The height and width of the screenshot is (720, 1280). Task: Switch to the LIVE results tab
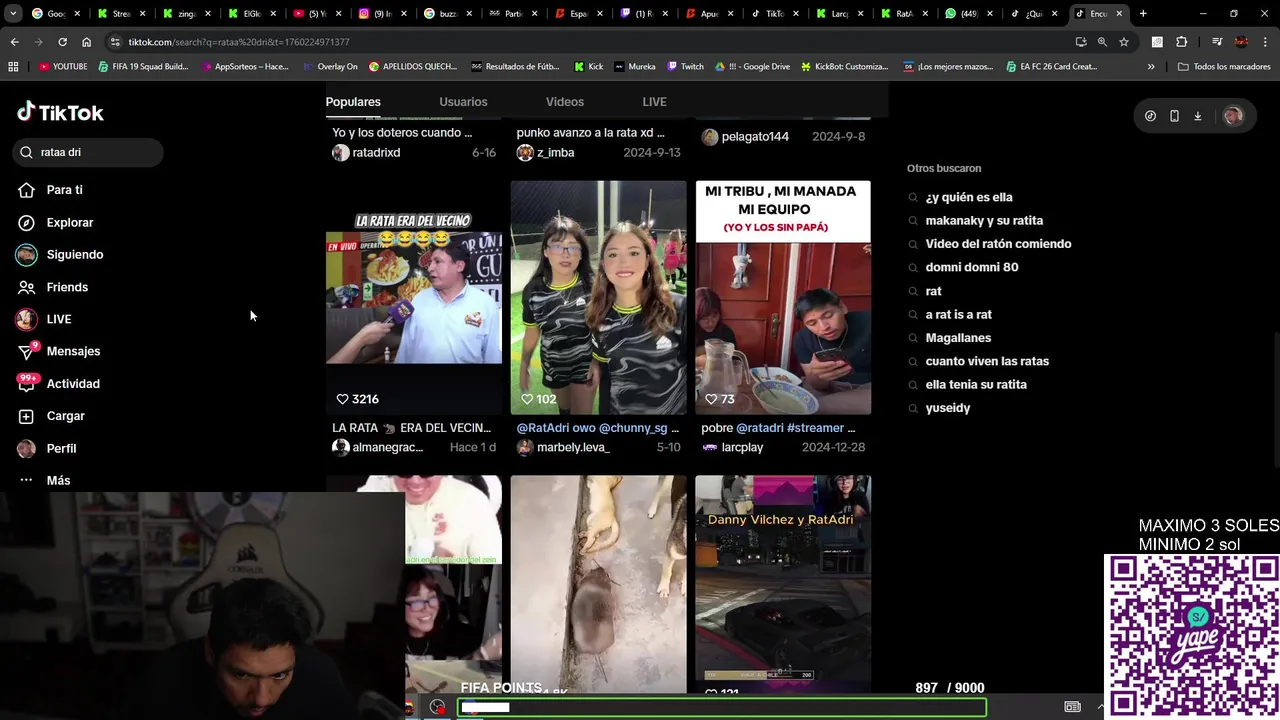point(654,101)
